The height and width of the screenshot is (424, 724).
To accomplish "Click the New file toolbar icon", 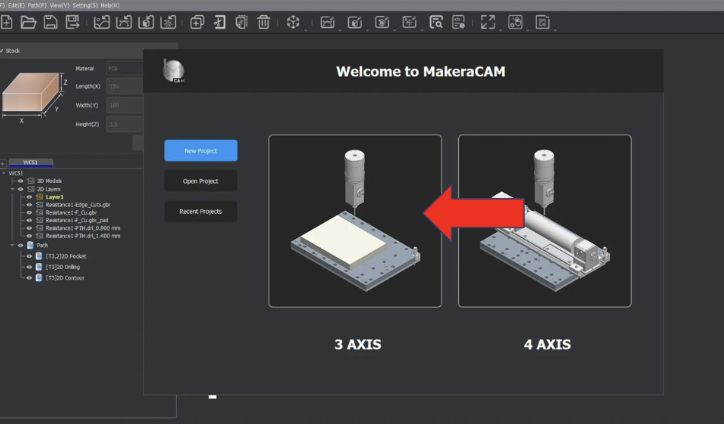I will coord(6,22).
